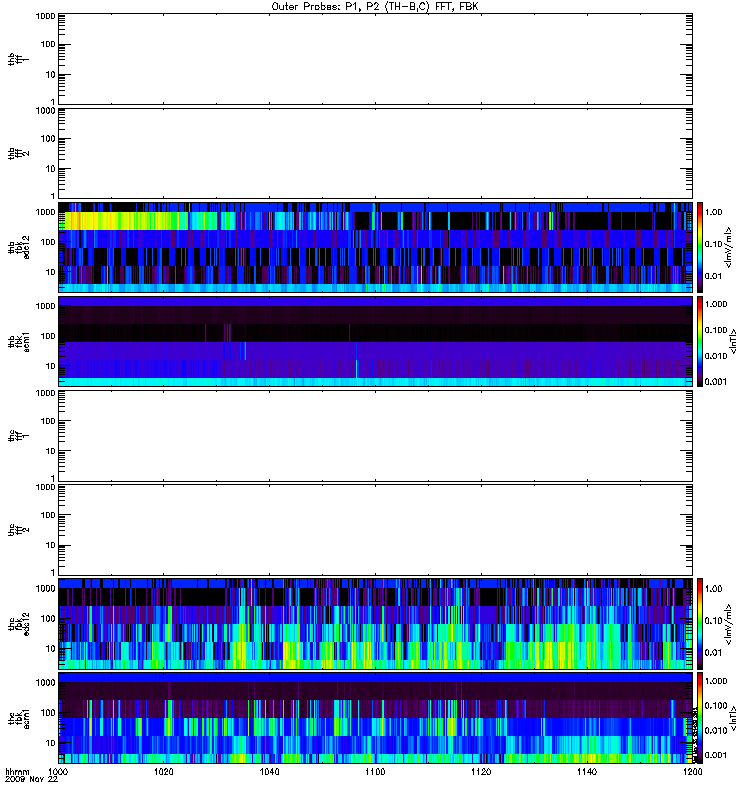Click '0.010' on thb scm1 color scale
Image resolution: width=750 pixels, height=800 pixels.
pos(716,356)
